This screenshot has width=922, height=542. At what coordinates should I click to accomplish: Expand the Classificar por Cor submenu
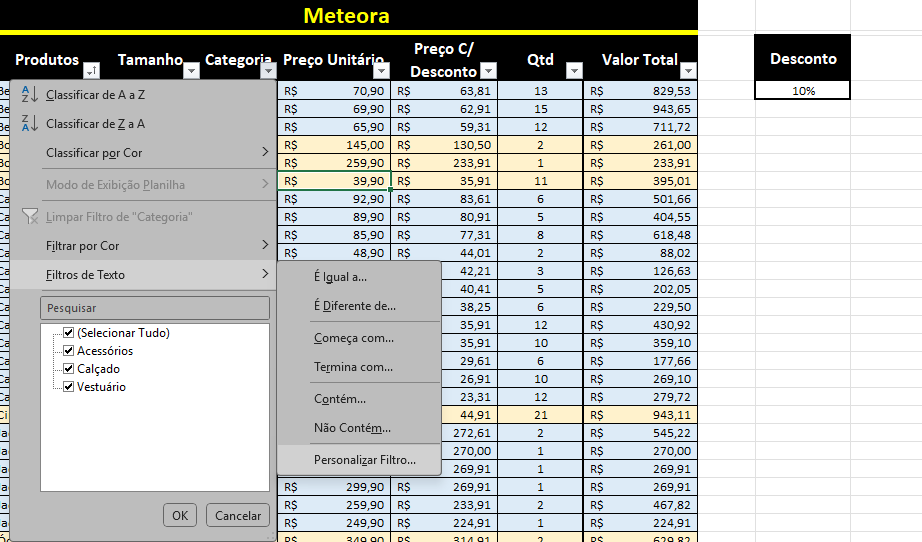[143, 153]
